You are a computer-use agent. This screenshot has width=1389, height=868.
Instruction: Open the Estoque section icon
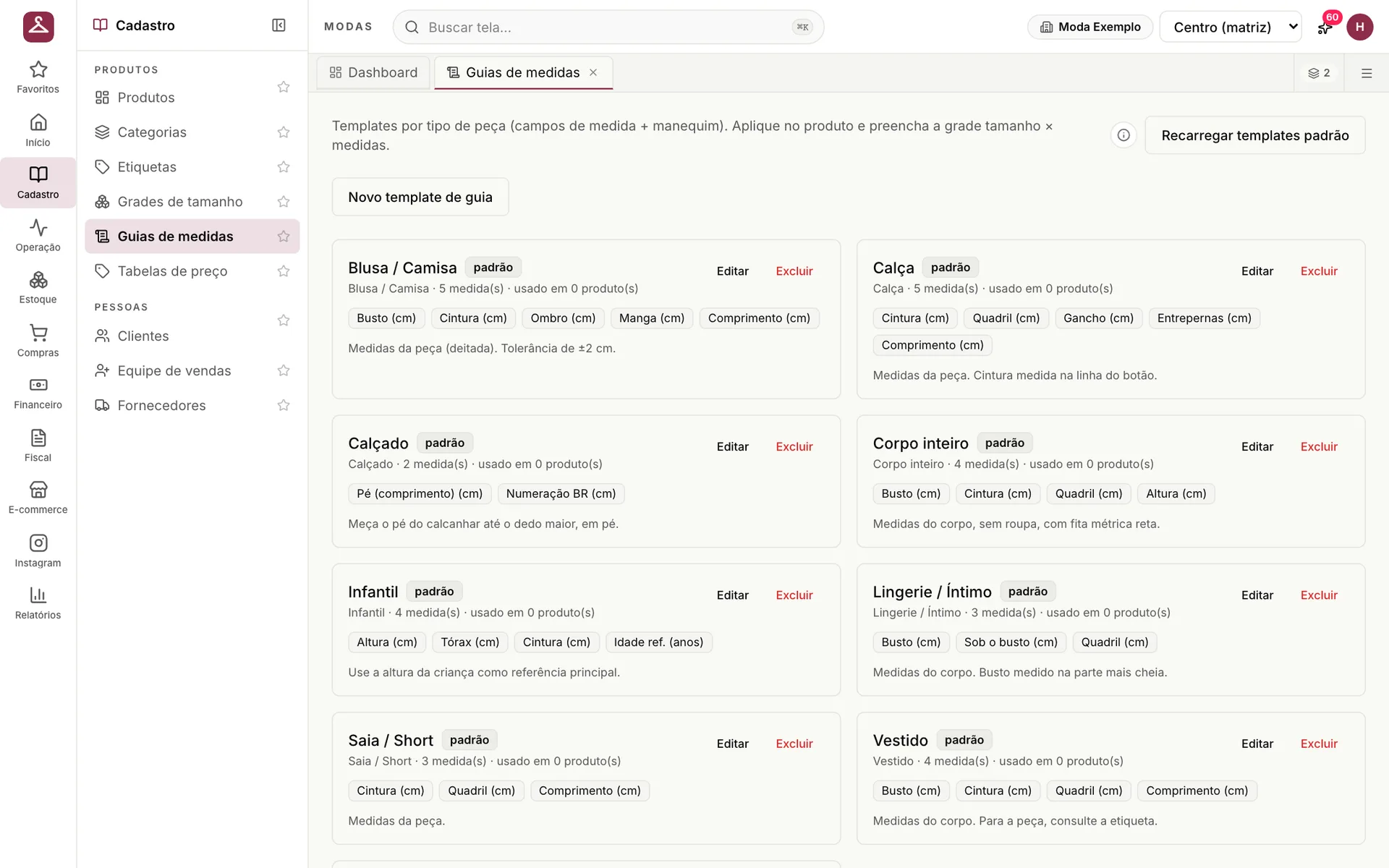pyautogui.click(x=38, y=288)
